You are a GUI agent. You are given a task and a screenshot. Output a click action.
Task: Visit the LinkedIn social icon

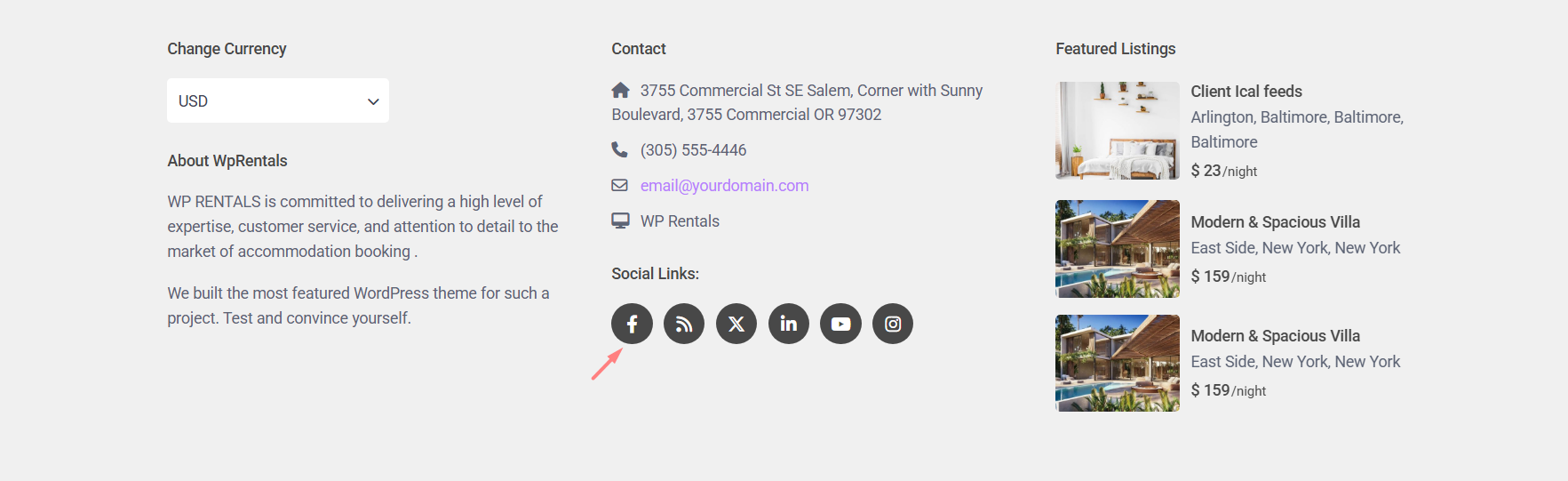789,324
